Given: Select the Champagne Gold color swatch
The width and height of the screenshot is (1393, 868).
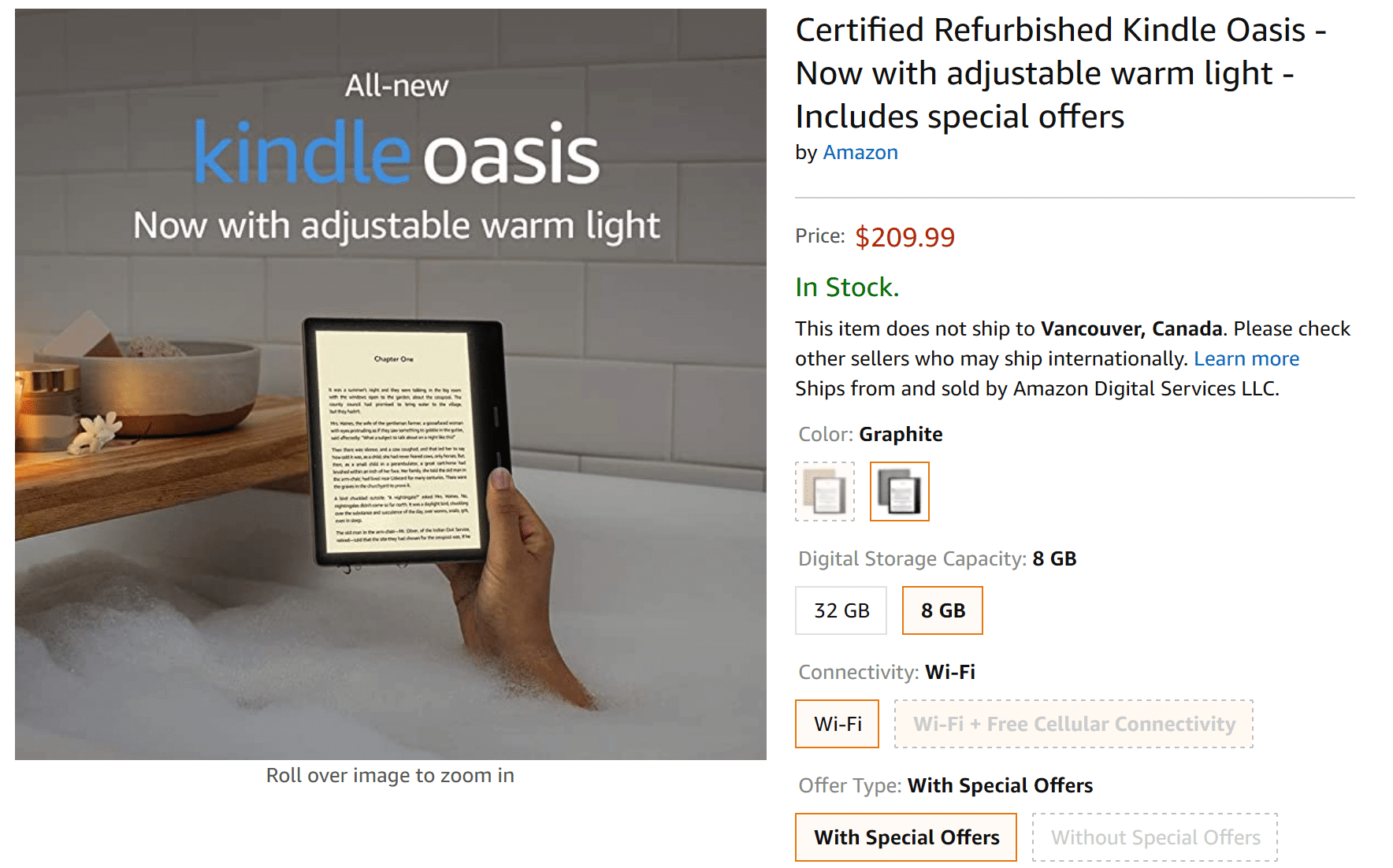Looking at the screenshot, I should 824,491.
